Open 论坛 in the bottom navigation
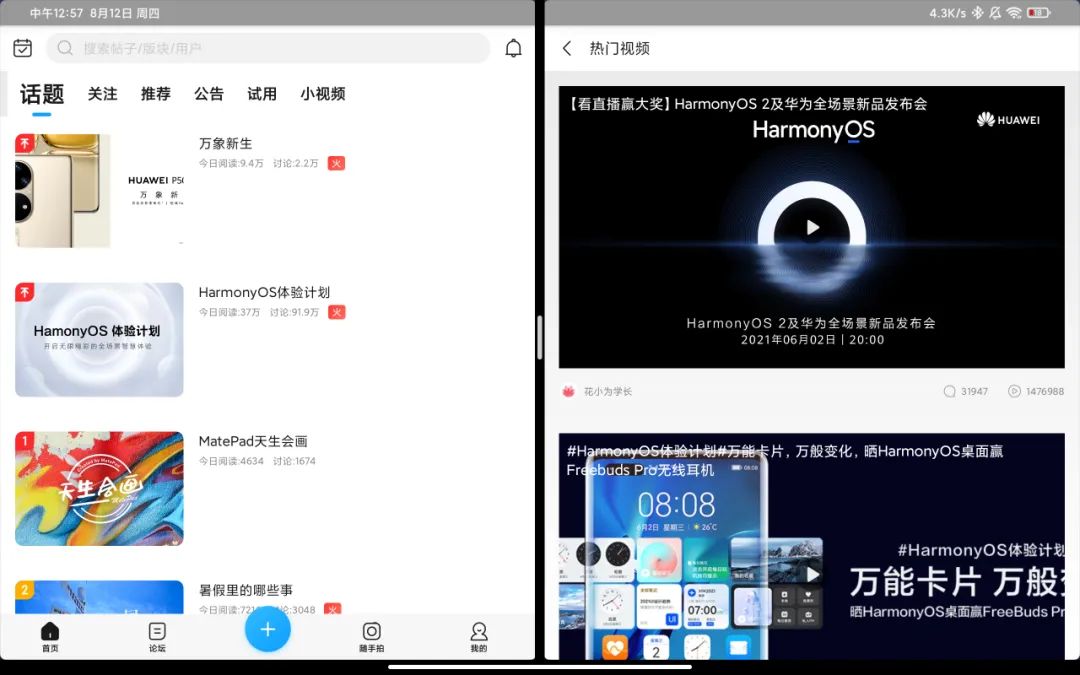Viewport: 1080px width, 675px height. coord(157,636)
